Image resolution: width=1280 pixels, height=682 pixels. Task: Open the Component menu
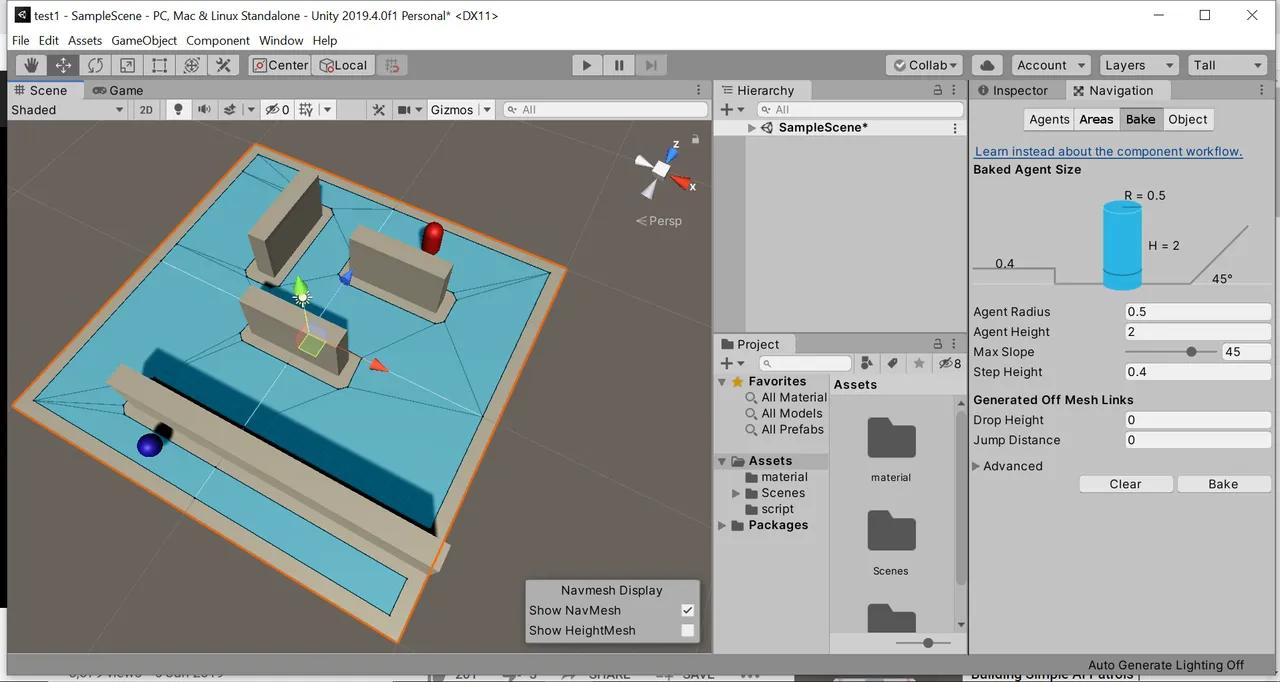[x=218, y=41]
